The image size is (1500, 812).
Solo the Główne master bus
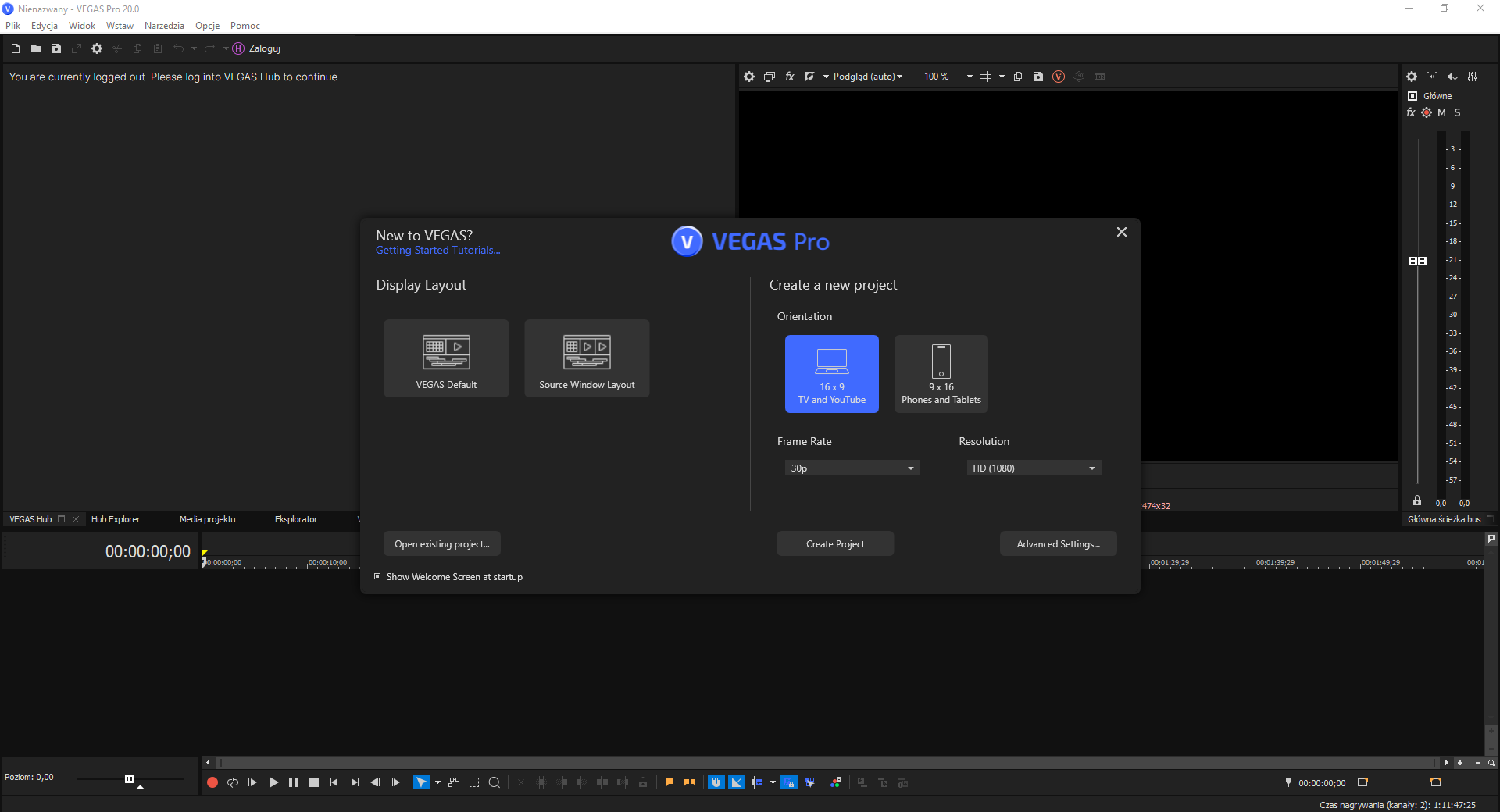pos(1457,112)
